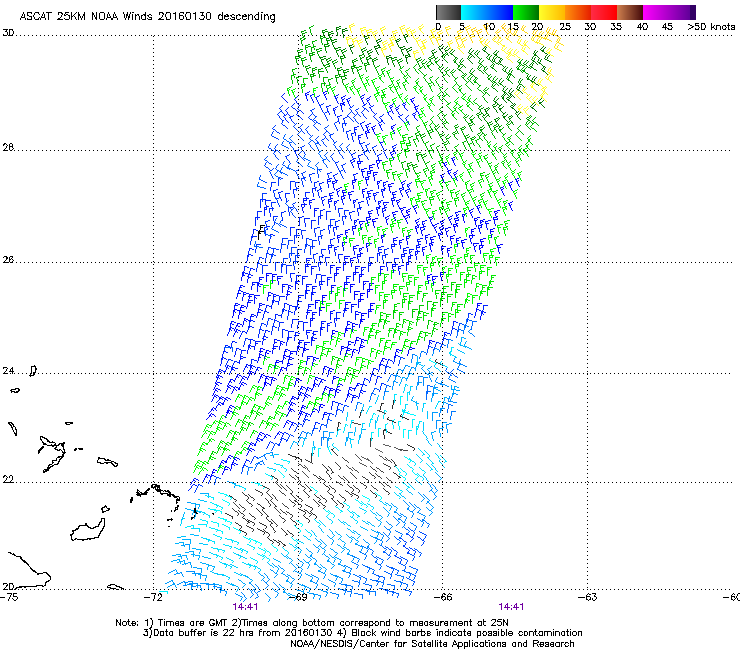Click the gray 0-5 knots legend swatch

pos(448,12)
